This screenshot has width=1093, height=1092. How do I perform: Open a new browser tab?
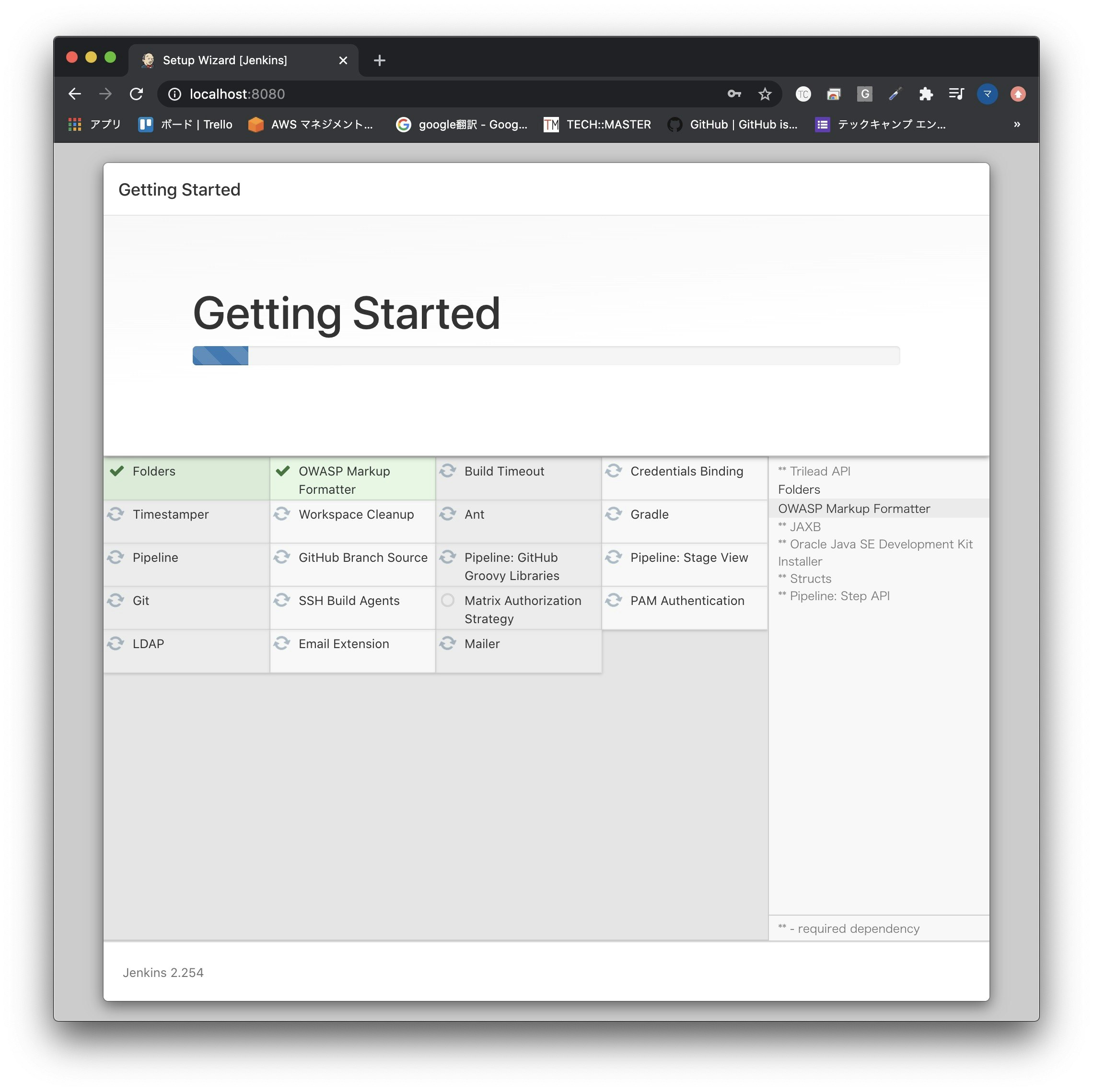380,60
